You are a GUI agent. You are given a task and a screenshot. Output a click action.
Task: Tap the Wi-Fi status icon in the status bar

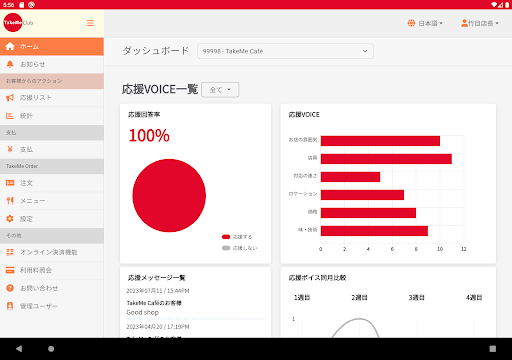click(x=494, y=5)
